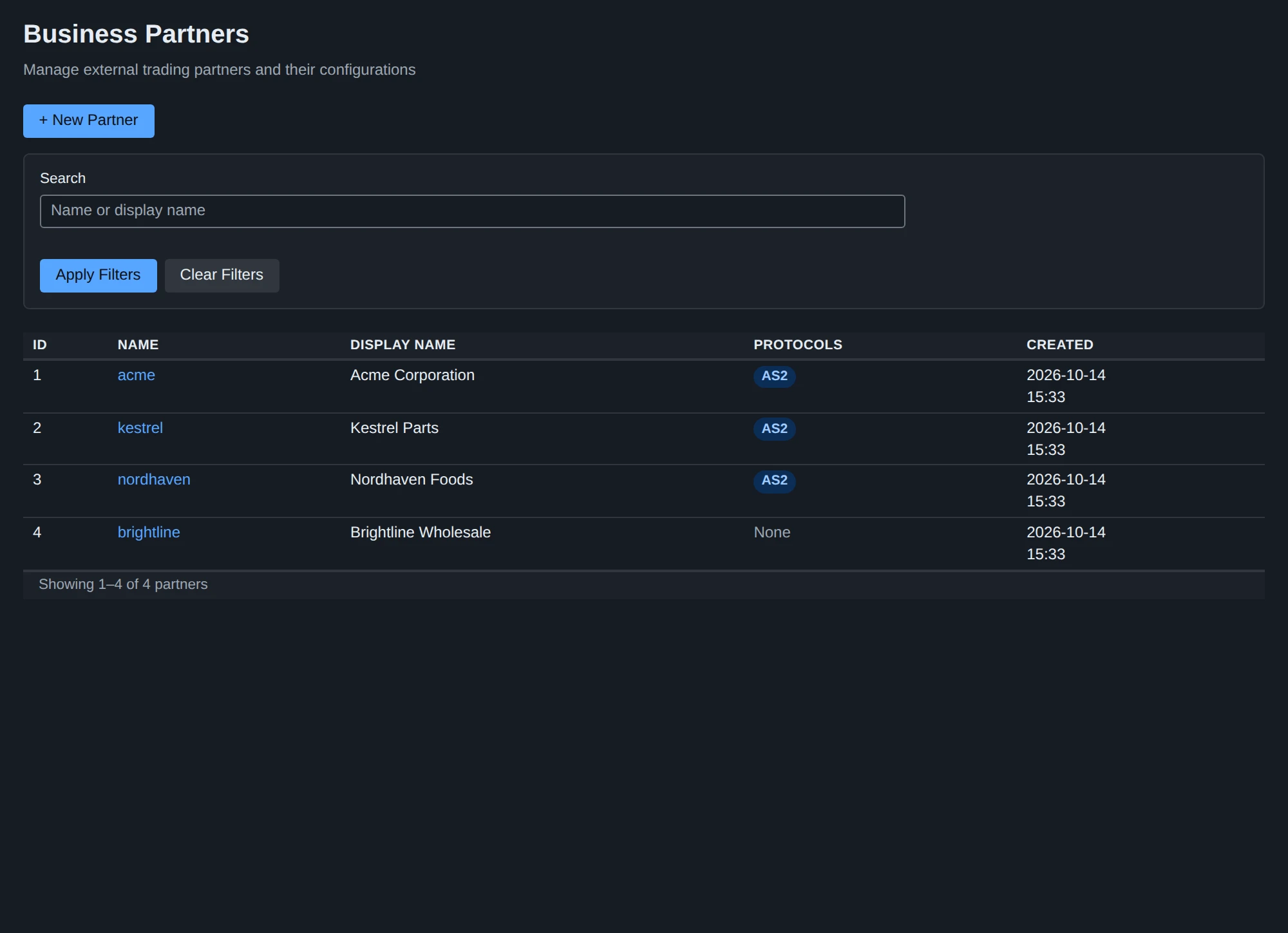Clear Filters in the search panel
Image resolution: width=1288 pixels, height=933 pixels.
tap(222, 276)
